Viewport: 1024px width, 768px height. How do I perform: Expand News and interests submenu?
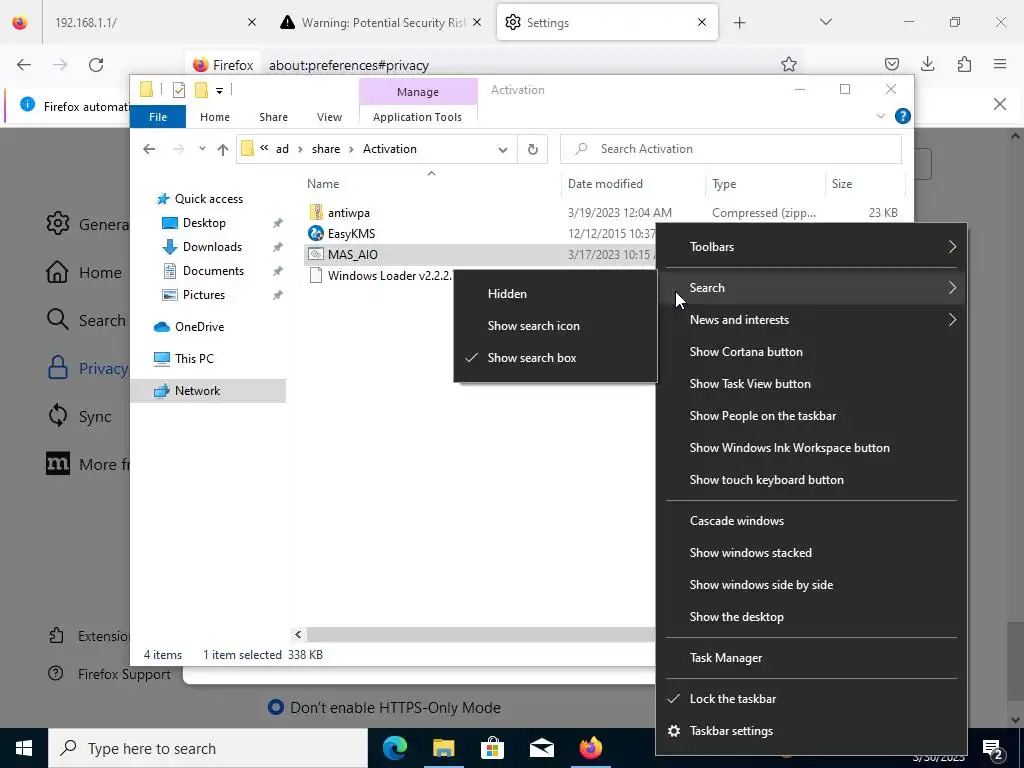811,320
